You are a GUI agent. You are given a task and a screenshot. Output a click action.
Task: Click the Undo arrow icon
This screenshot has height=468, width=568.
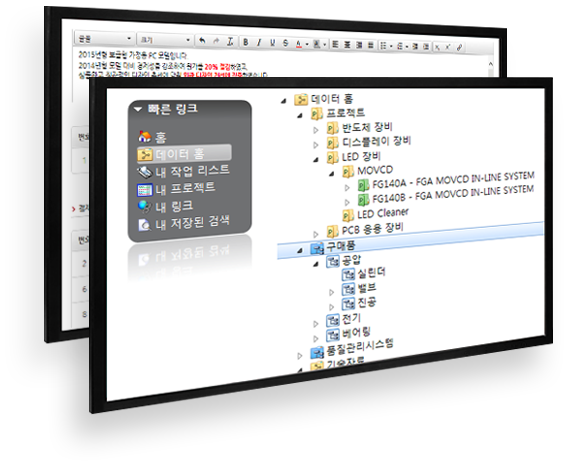point(202,40)
